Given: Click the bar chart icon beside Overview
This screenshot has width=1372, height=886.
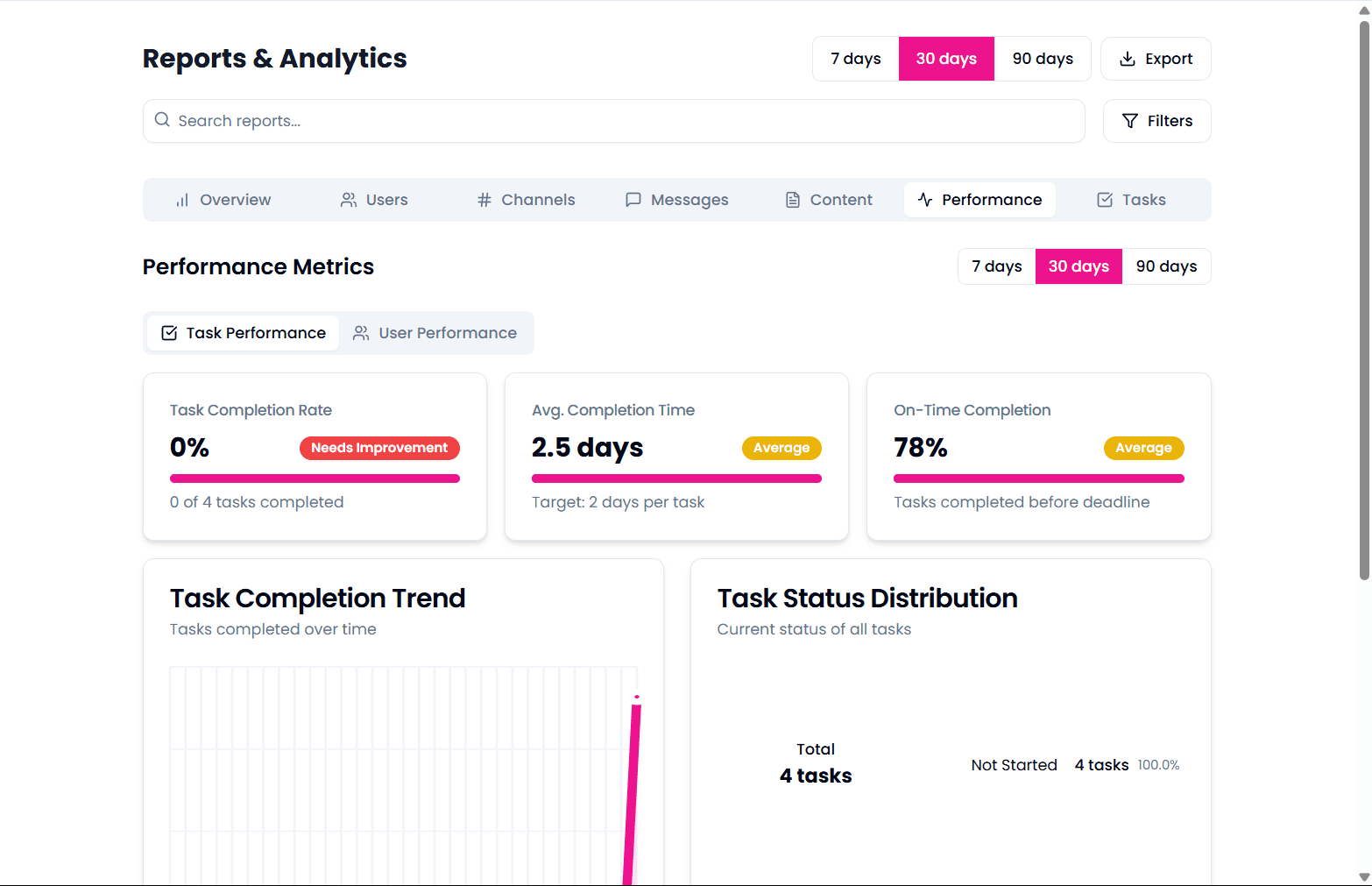Looking at the screenshot, I should pyautogui.click(x=182, y=200).
